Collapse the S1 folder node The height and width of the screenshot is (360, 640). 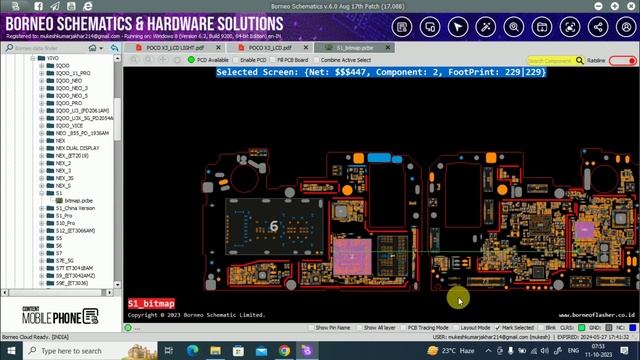42,193
